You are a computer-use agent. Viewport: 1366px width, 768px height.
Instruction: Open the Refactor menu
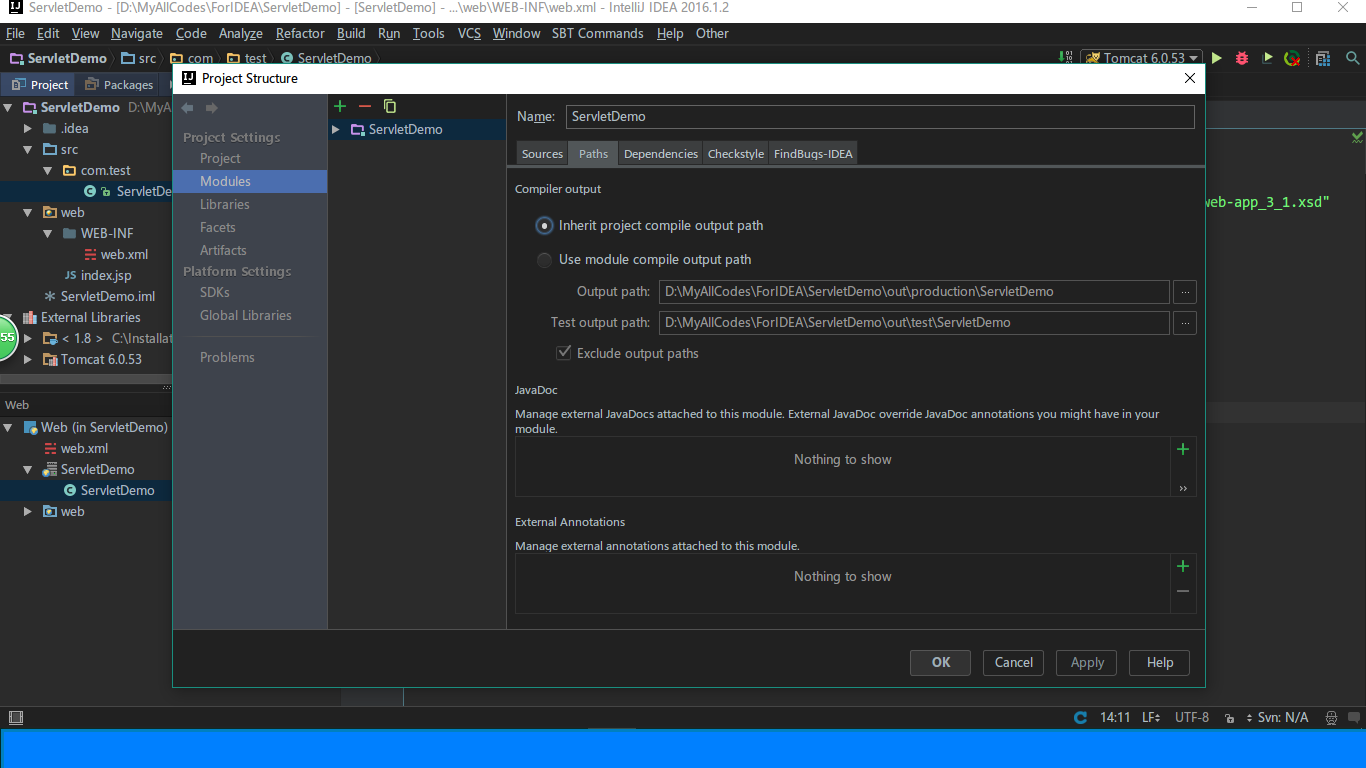[300, 33]
